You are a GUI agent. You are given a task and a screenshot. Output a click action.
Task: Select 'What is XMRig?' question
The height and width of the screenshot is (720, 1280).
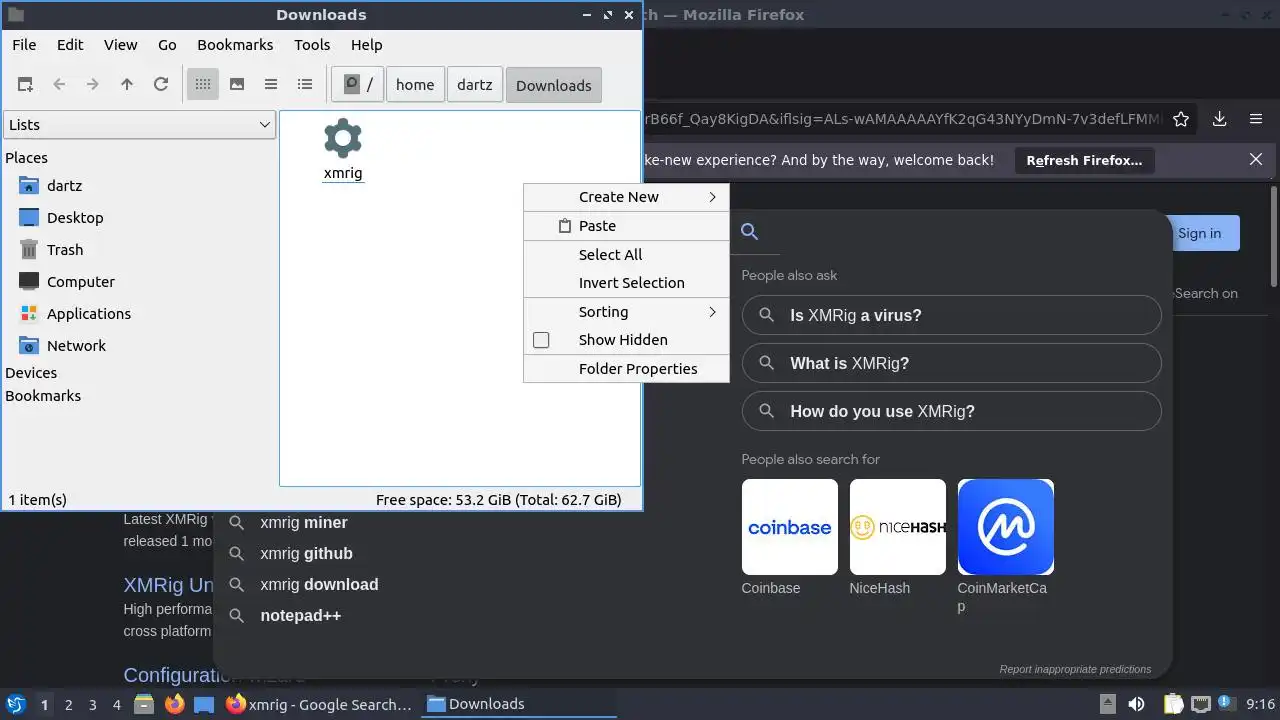point(951,363)
